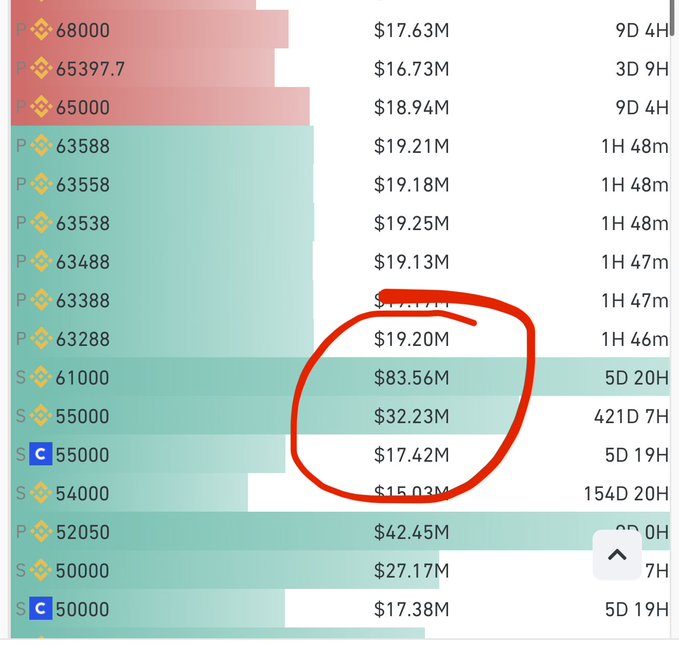Click the Binance icon beside 68000
This screenshot has height=645, width=679.
click(41, 30)
